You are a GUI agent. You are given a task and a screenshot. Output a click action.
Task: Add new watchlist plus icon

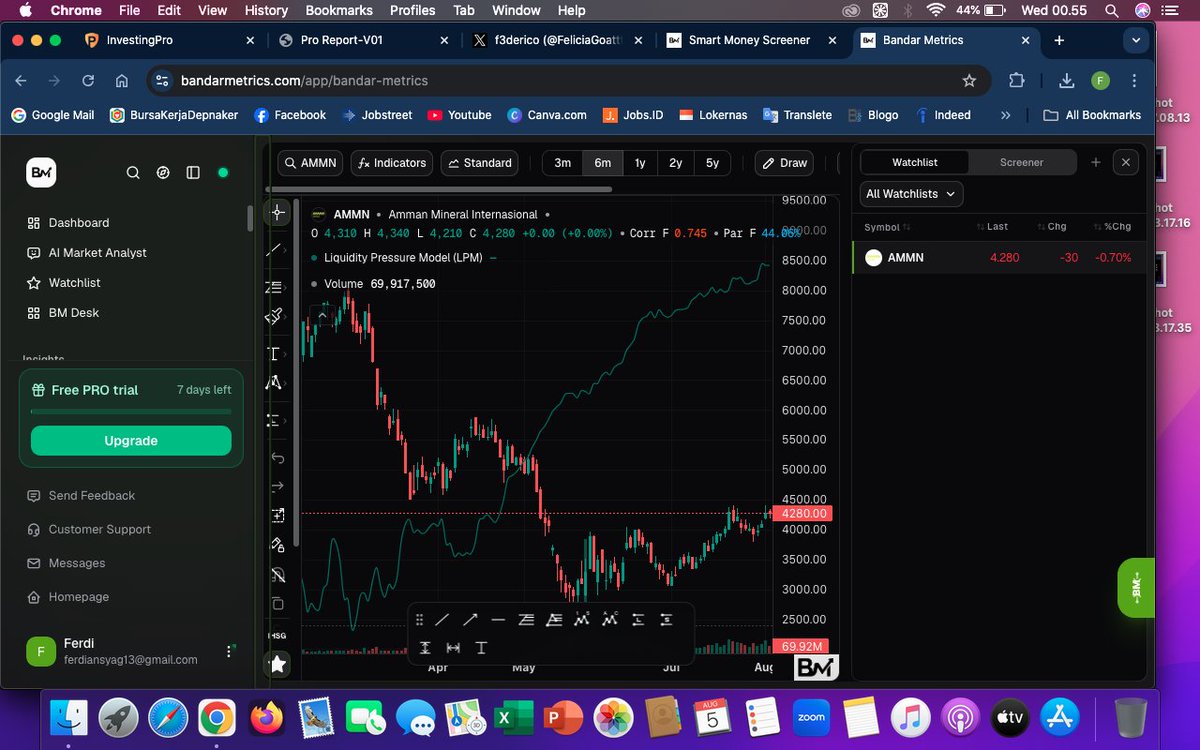coord(1096,162)
